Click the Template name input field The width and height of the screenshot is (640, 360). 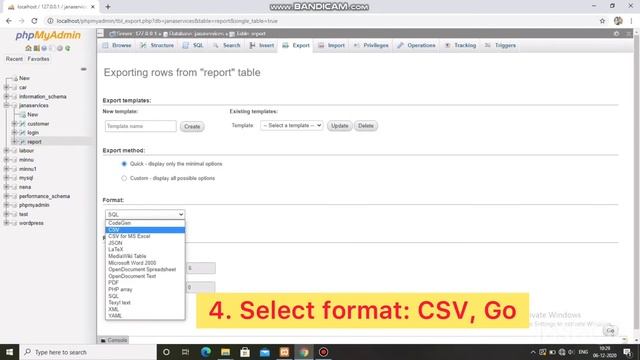coord(140,126)
